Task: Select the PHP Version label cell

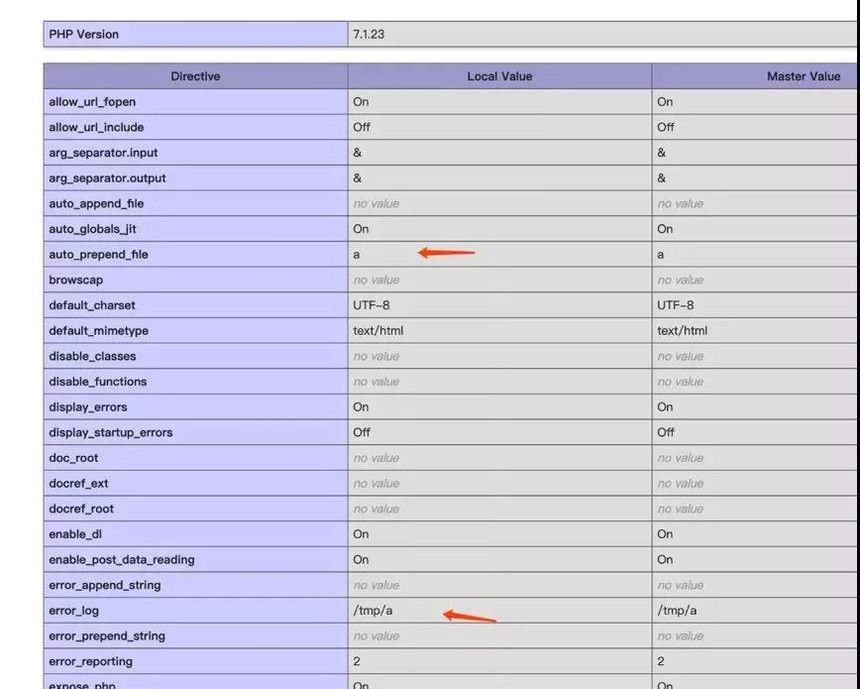Action: (x=84, y=34)
